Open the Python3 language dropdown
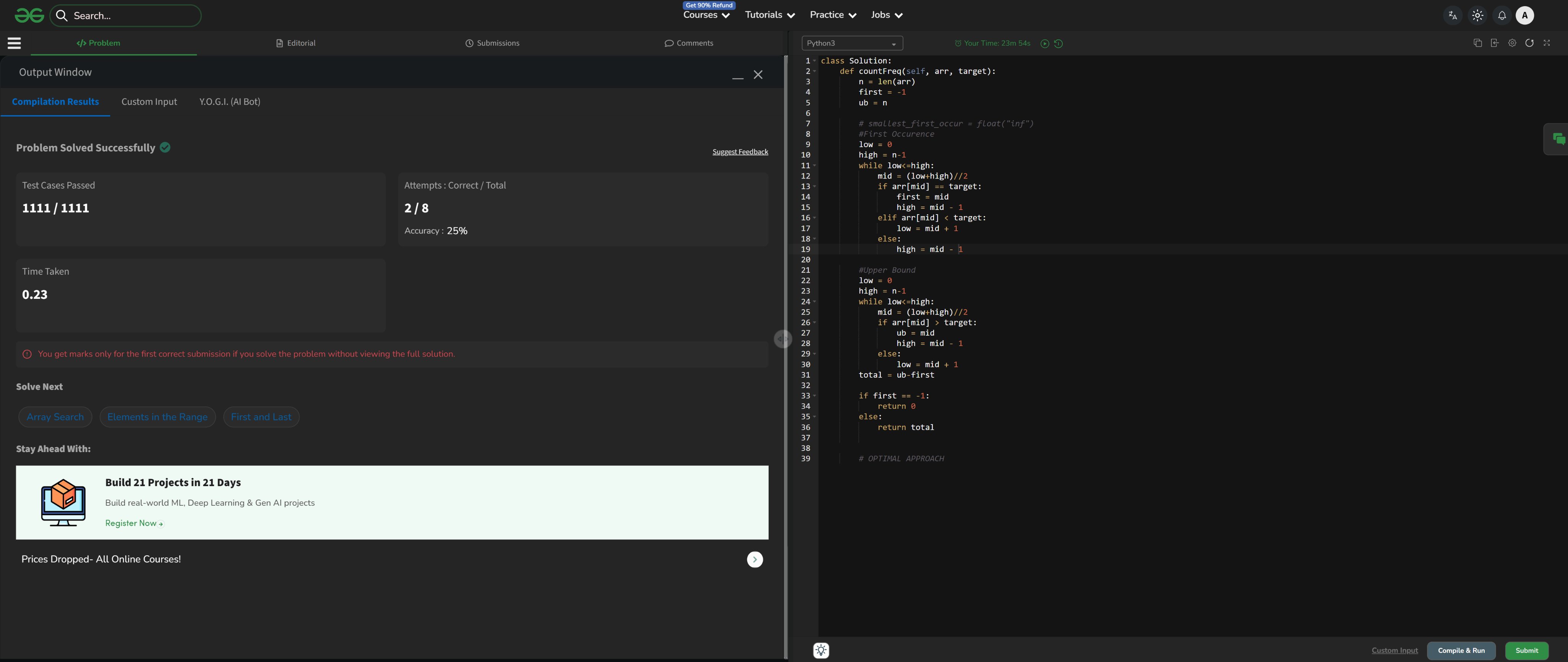This screenshot has width=1568, height=662. (x=851, y=43)
